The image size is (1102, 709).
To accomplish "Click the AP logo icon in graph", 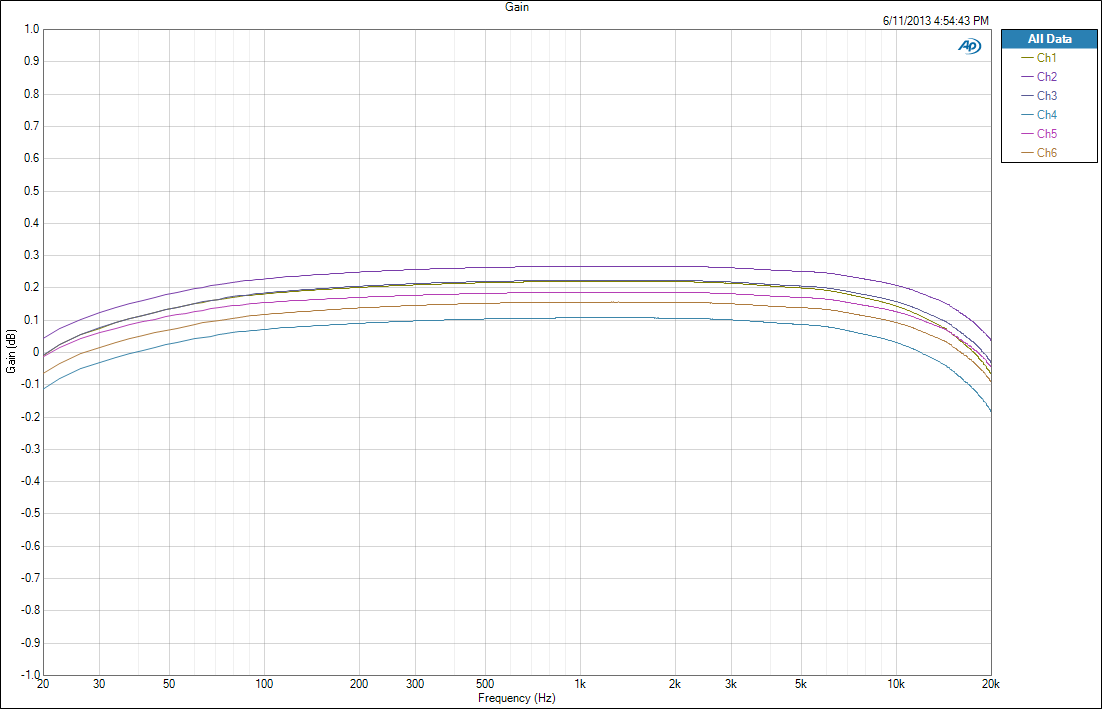I will pyautogui.click(x=969, y=46).
